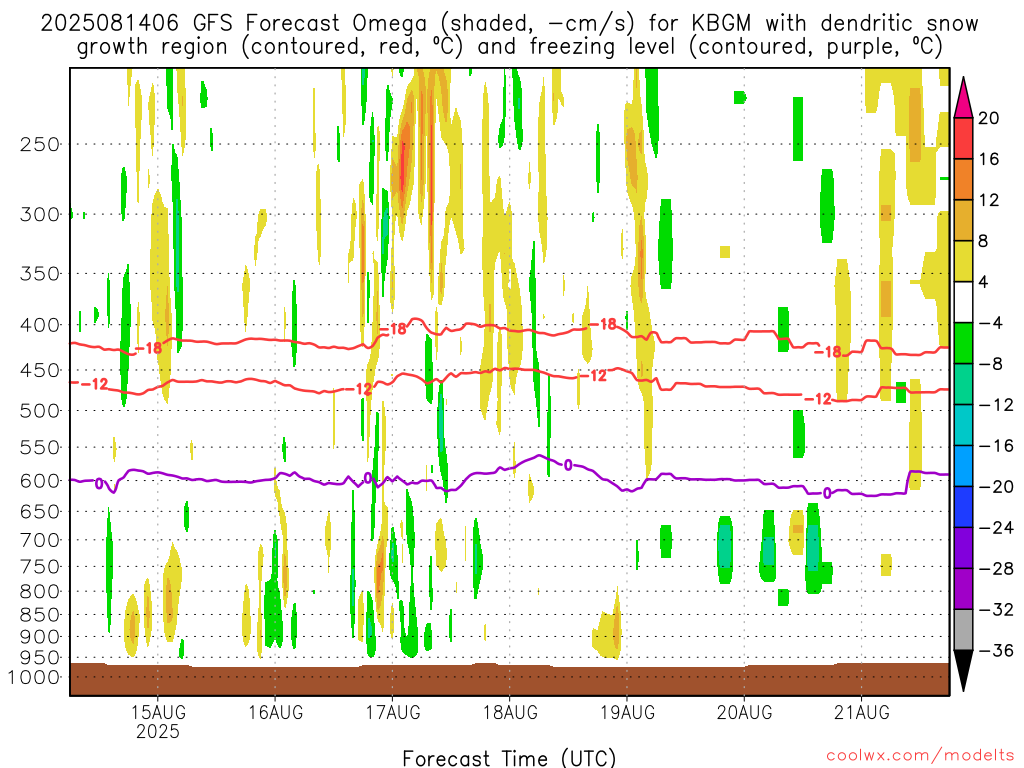Click the 19AUG time axis label
This screenshot has width=1024, height=768.
tap(627, 712)
